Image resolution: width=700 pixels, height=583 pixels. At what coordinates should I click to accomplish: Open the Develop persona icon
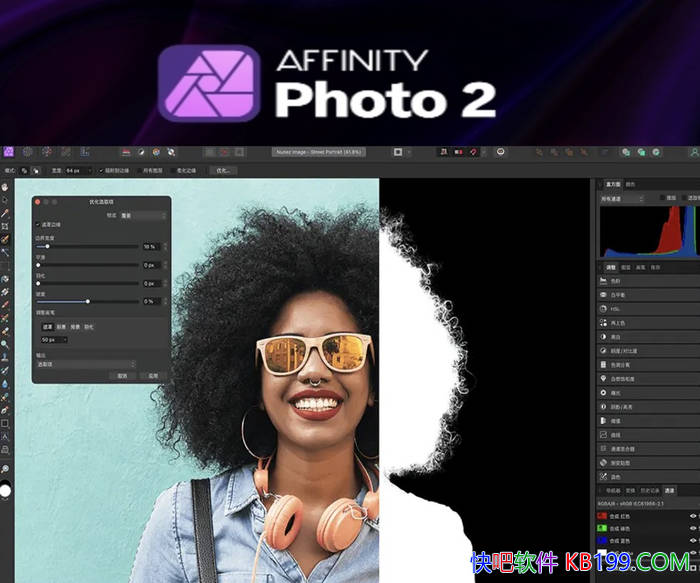(47, 152)
